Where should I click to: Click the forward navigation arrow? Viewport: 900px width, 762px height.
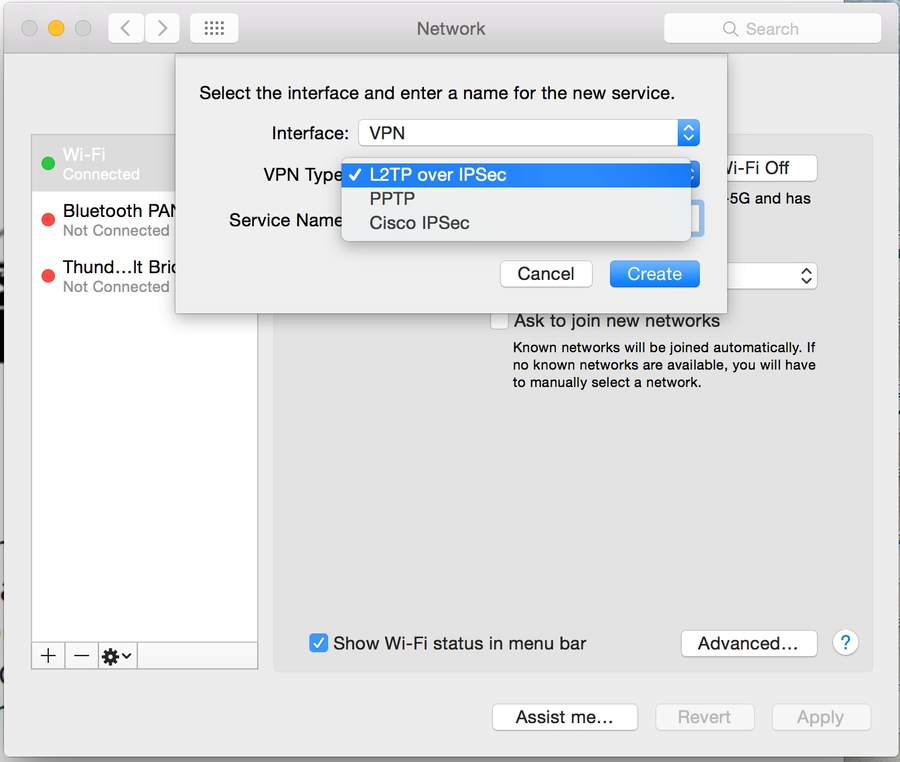162,28
